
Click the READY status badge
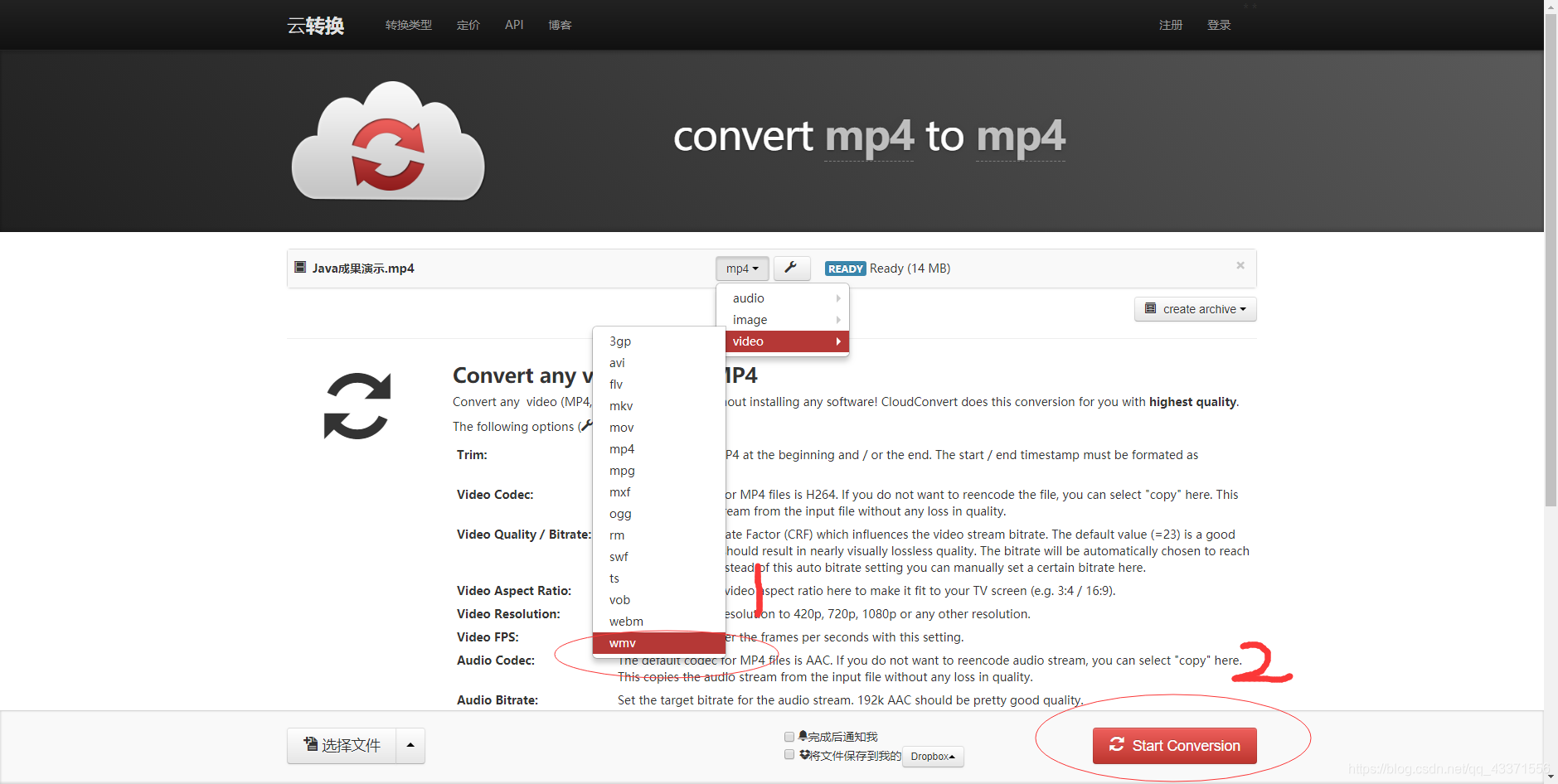pos(845,269)
